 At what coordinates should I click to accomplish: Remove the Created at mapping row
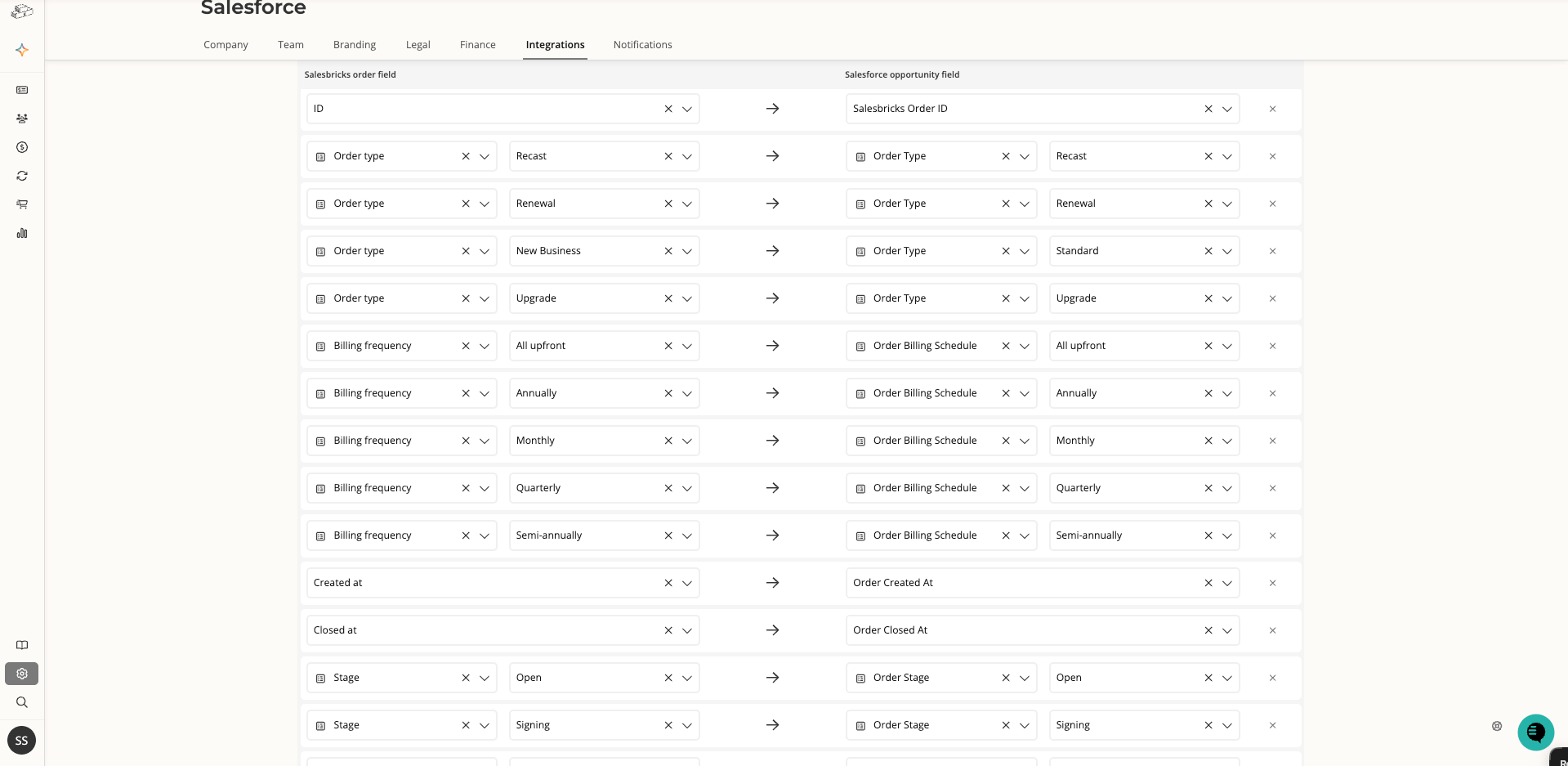(x=1272, y=583)
